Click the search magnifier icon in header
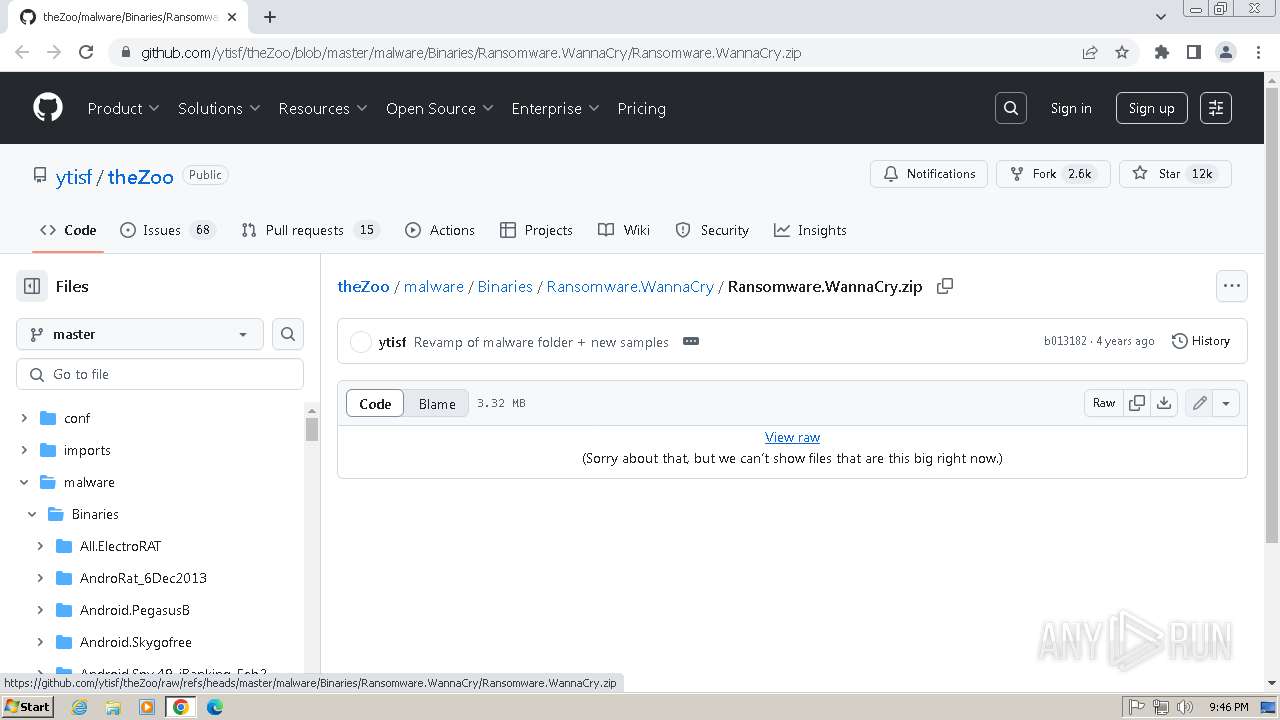The height and width of the screenshot is (720, 1280). pyautogui.click(x=1011, y=108)
